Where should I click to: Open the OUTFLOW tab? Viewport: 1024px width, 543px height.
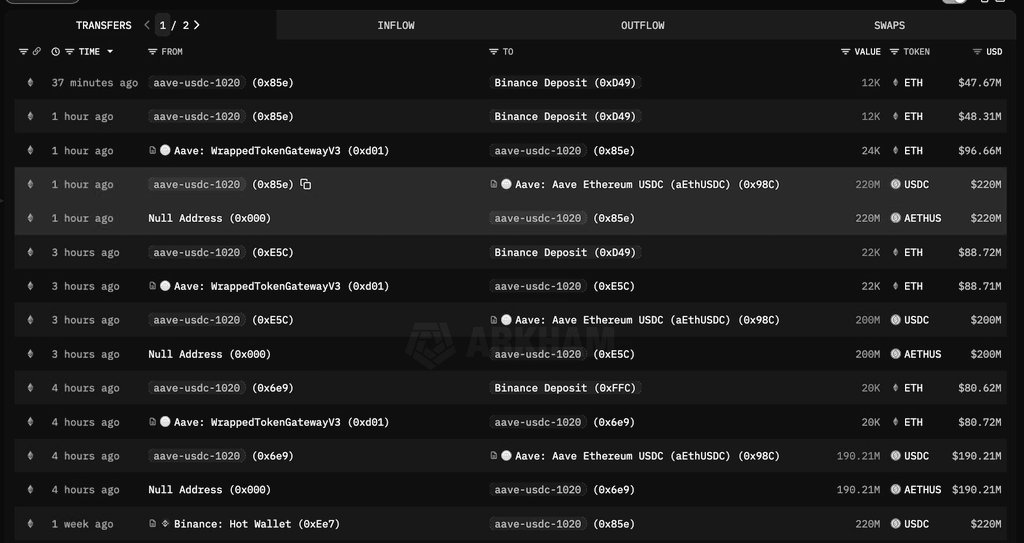coord(643,25)
